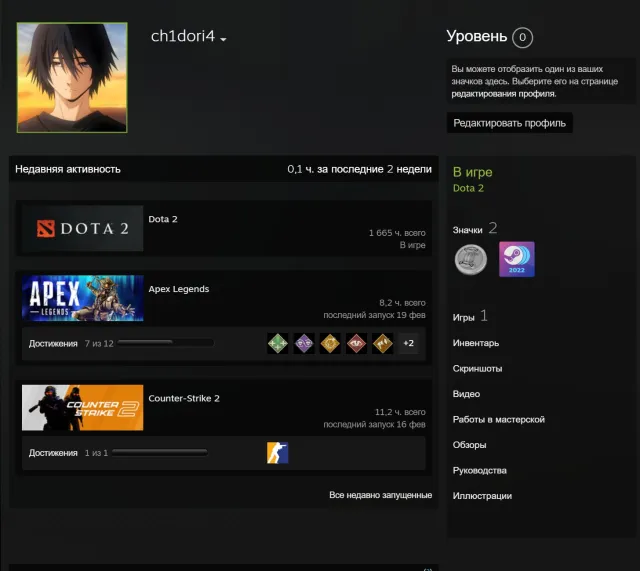Click the Apex Legends achievements progress bar
The image size is (640, 571).
[x=165, y=343]
